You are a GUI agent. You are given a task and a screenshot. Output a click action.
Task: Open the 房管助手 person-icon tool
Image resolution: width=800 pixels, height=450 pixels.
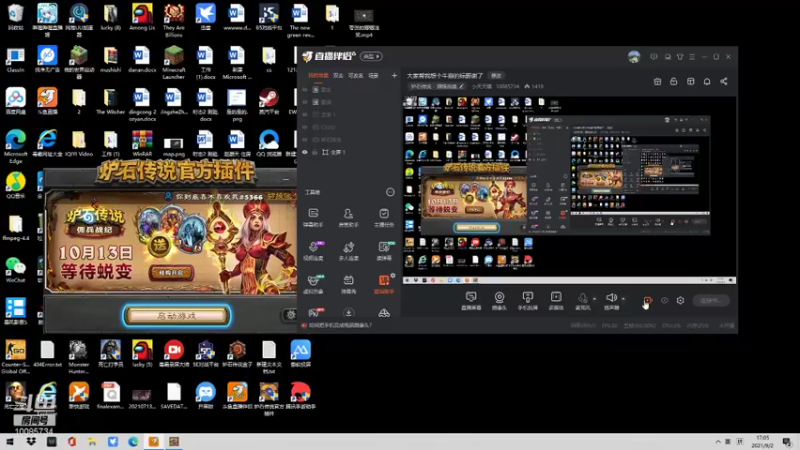coord(348,217)
